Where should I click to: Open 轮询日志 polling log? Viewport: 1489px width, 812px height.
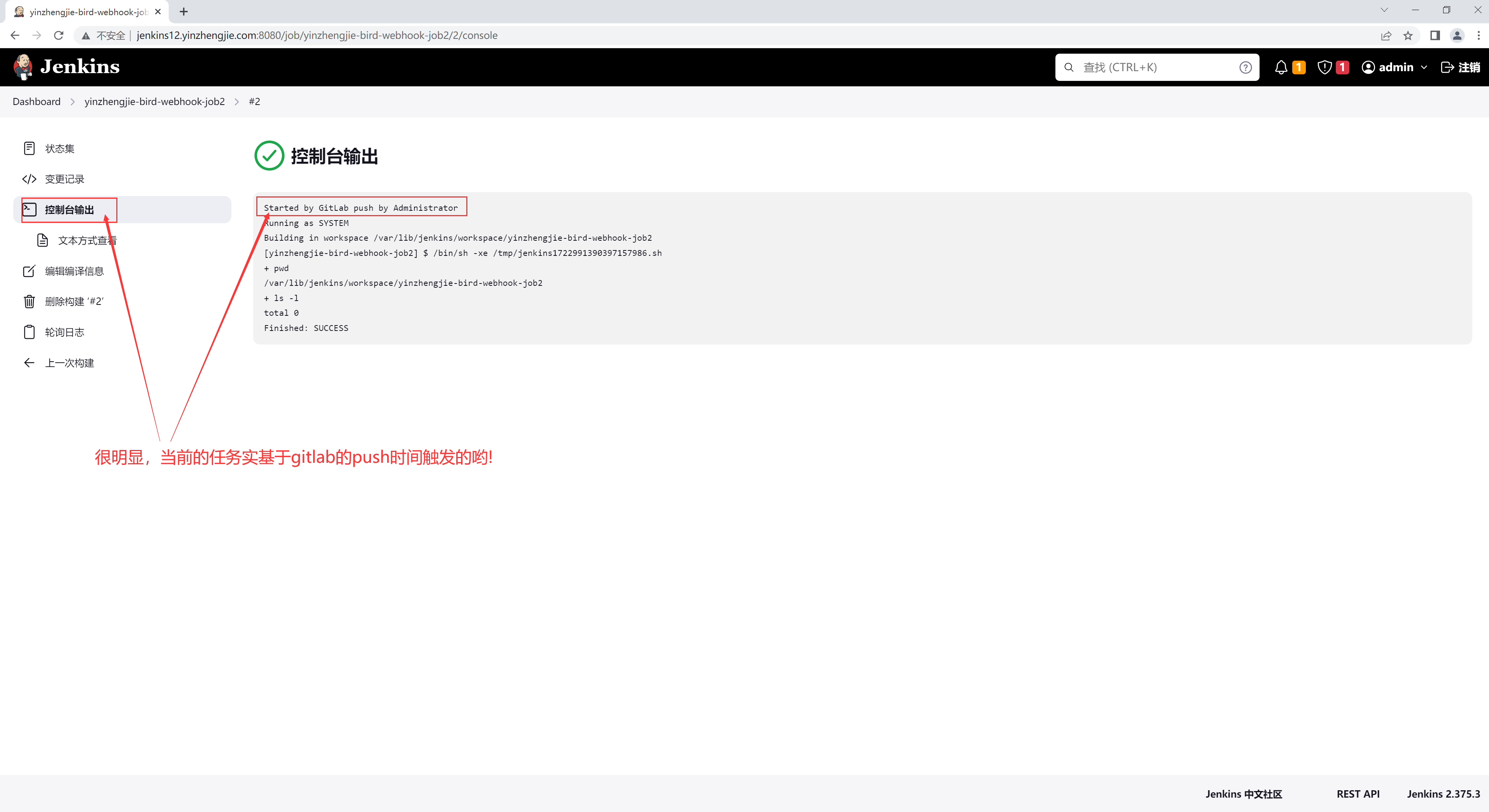(x=64, y=332)
